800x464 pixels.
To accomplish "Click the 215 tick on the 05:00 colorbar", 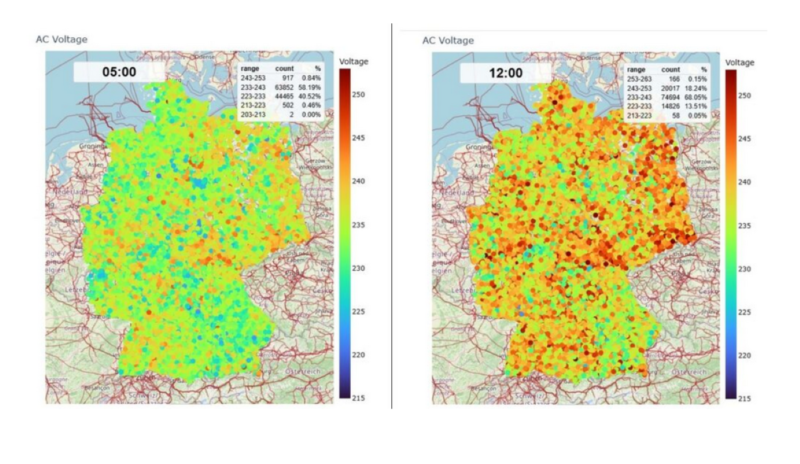I will 358,398.
